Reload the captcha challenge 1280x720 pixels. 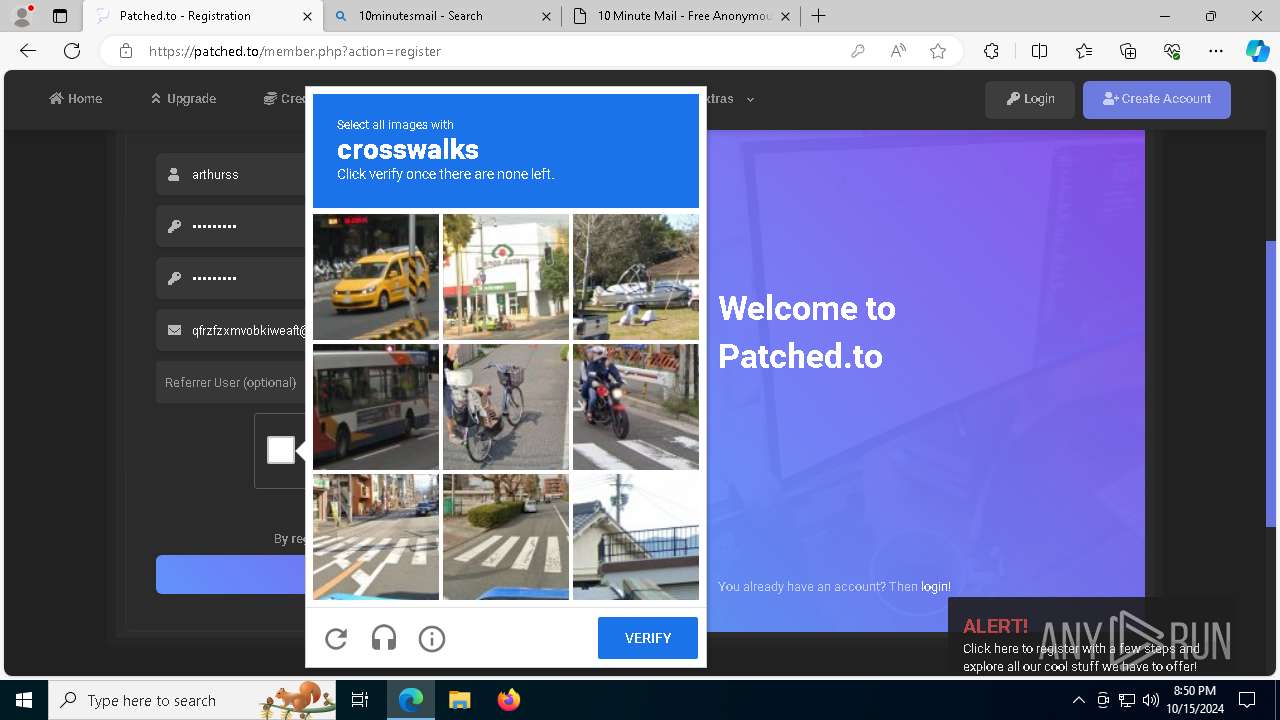click(x=336, y=638)
